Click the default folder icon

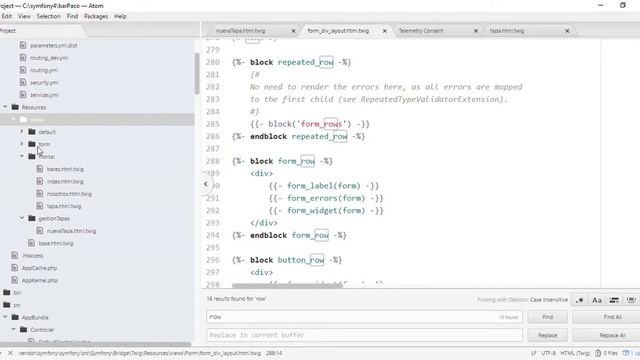click(32, 131)
